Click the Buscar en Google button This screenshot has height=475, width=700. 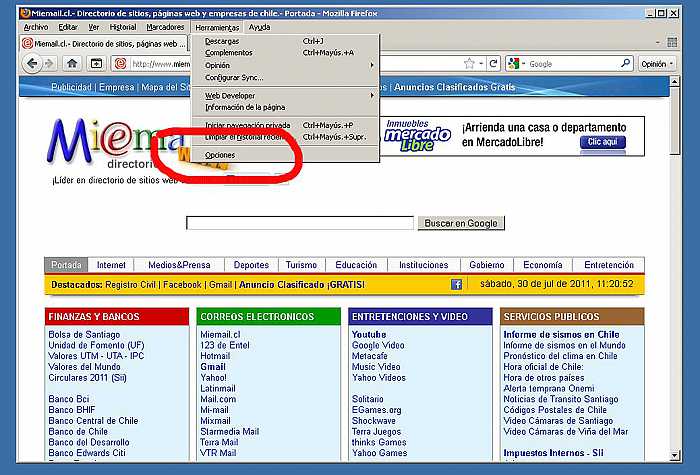(x=461, y=223)
